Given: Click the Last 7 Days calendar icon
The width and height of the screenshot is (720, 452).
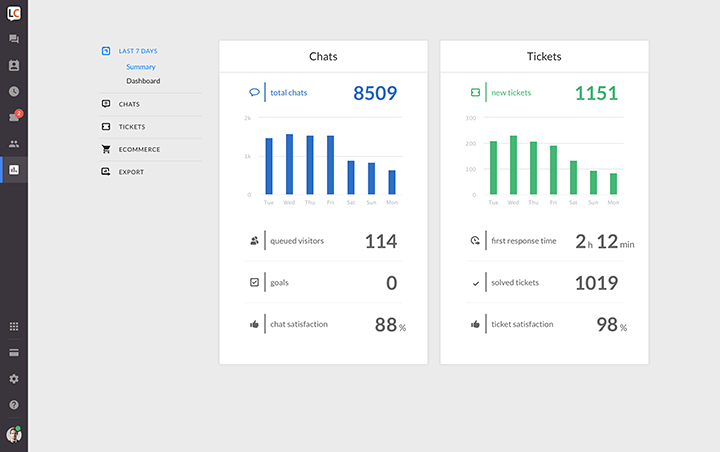Looking at the screenshot, I should pos(106,51).
